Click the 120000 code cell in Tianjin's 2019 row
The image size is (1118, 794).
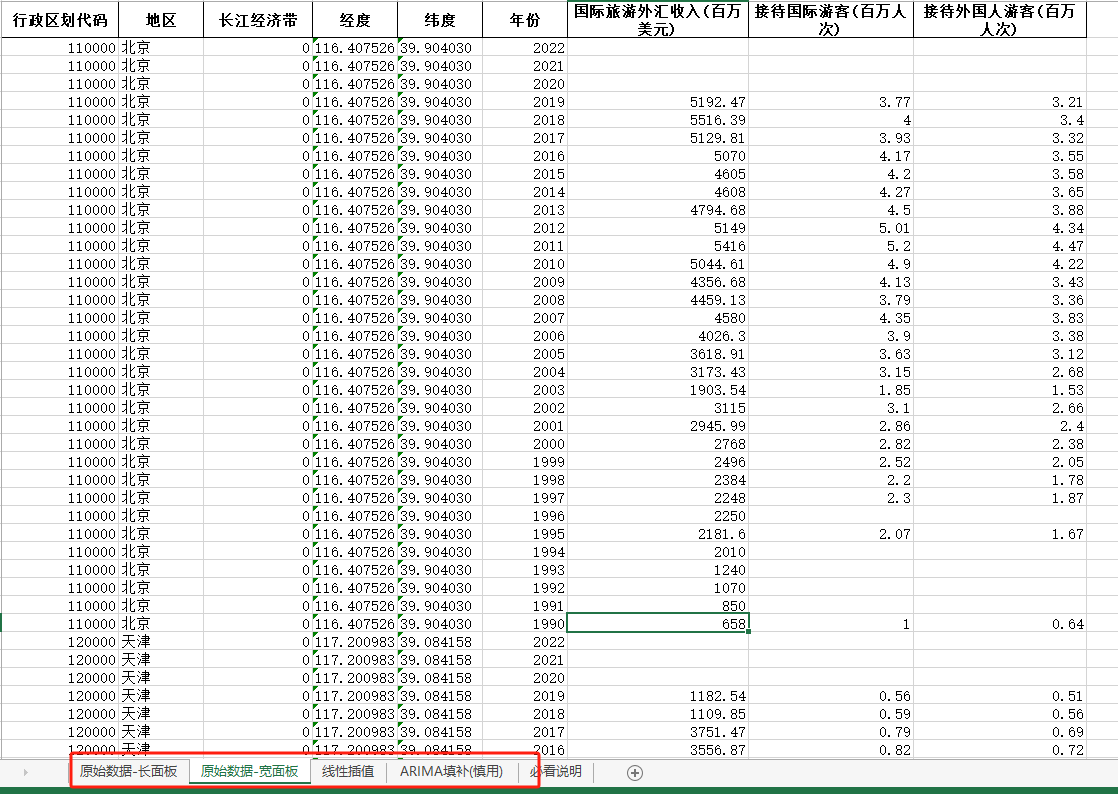click(60, 696)
